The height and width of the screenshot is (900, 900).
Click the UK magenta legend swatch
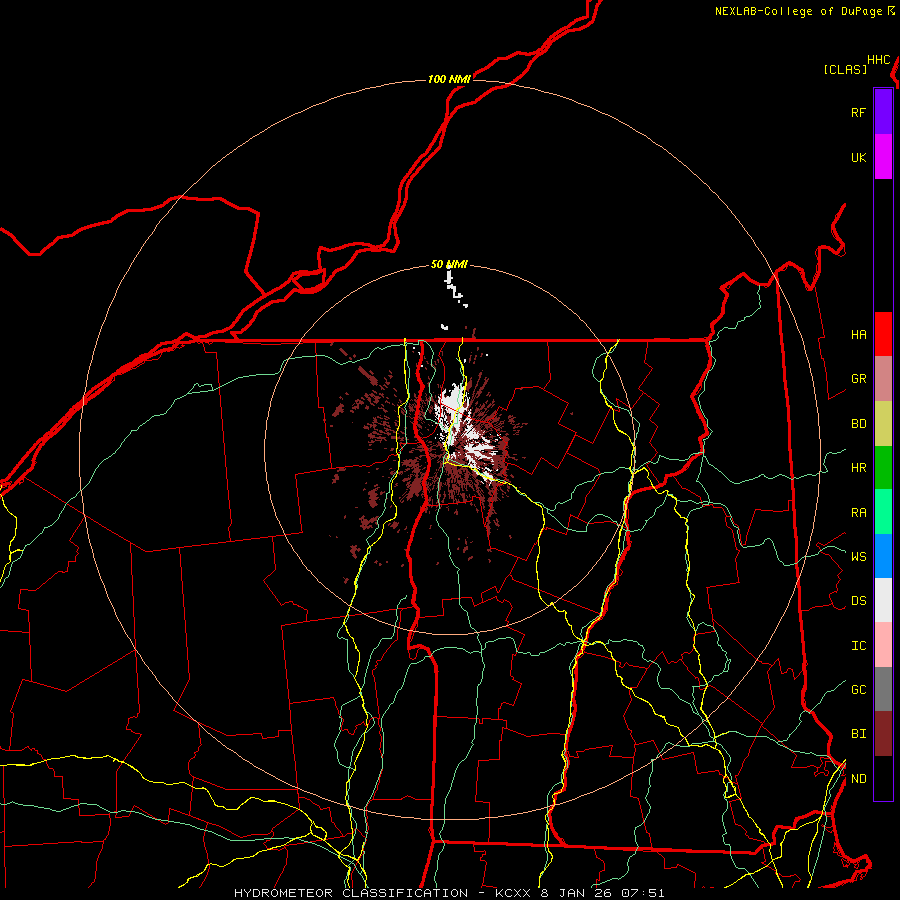pos(883,157)
